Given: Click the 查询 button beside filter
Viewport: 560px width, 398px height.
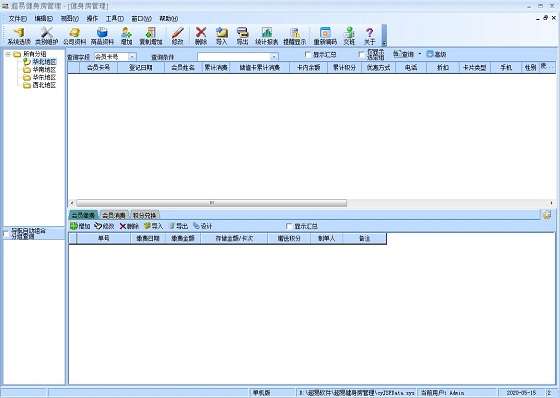Looking at the screenshot, I should [x=404, y=54].
